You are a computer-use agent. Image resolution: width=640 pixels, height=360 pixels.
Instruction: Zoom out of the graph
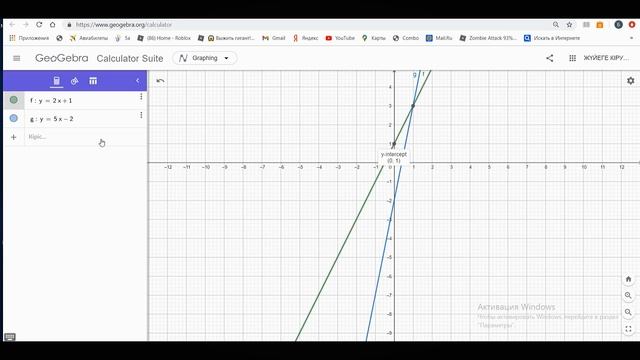[628, 312]
